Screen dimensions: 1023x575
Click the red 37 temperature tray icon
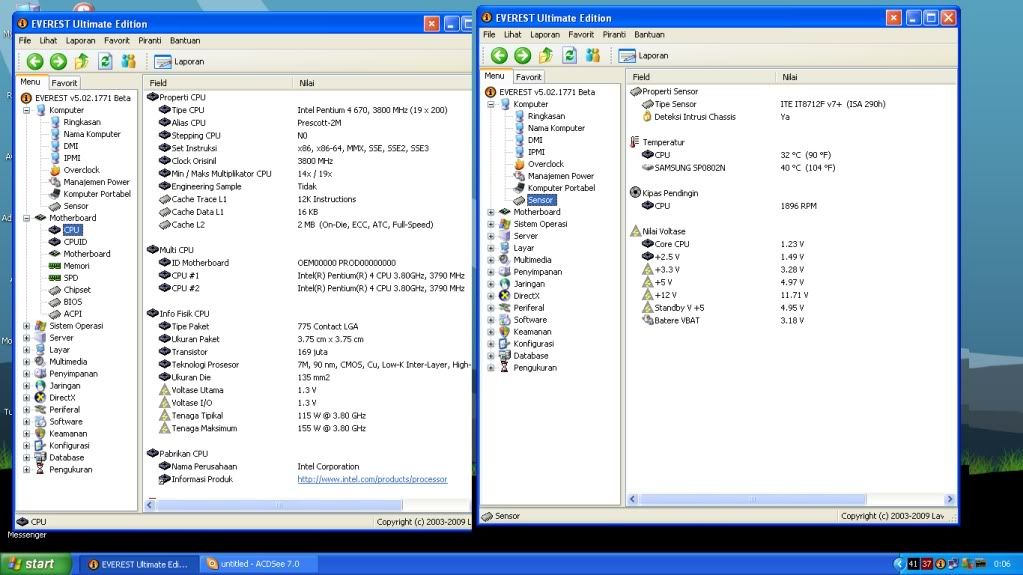click(x=926, y=564)
